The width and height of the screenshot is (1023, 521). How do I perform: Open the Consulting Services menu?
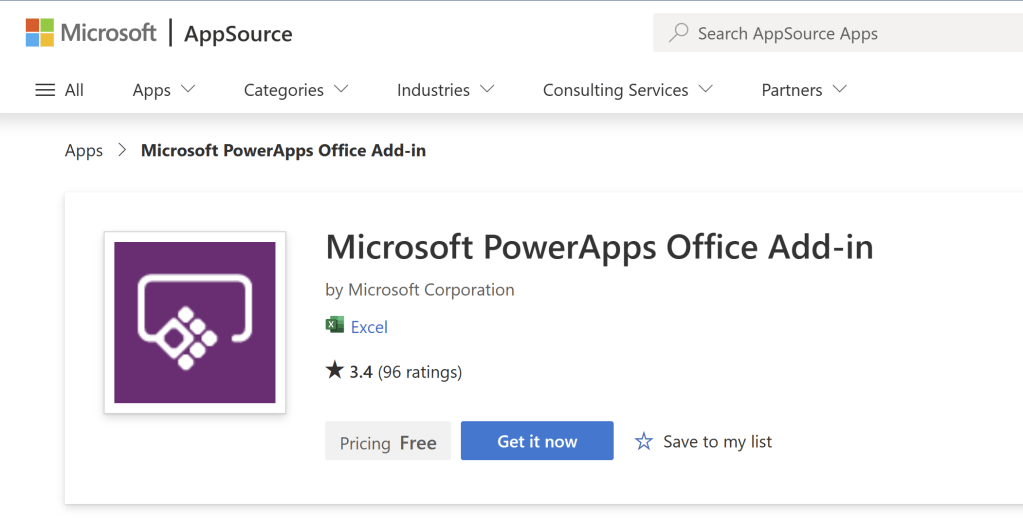click(627, 90)
